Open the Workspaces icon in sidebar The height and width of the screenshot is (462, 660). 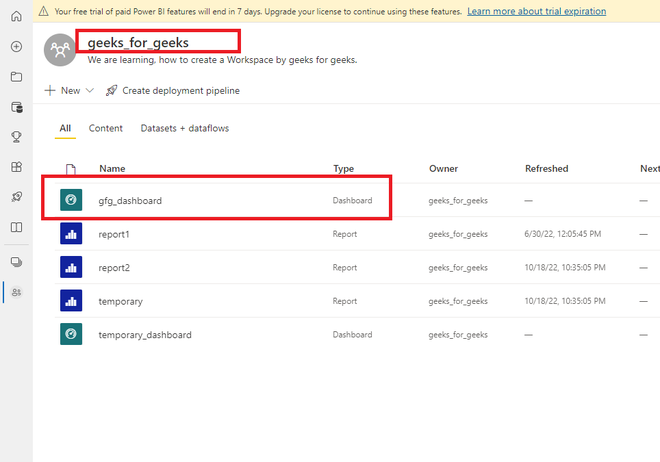tap(16, 262)
